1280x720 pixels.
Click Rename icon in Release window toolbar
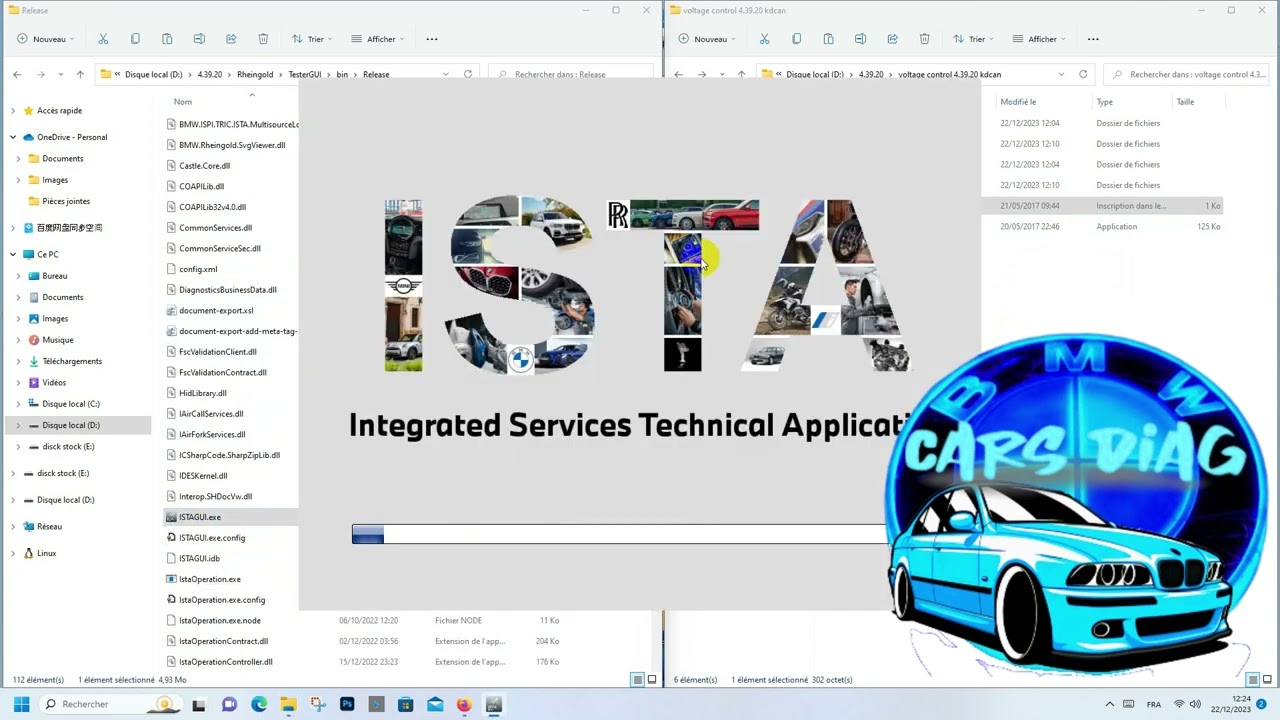click(x=199, y=39)
